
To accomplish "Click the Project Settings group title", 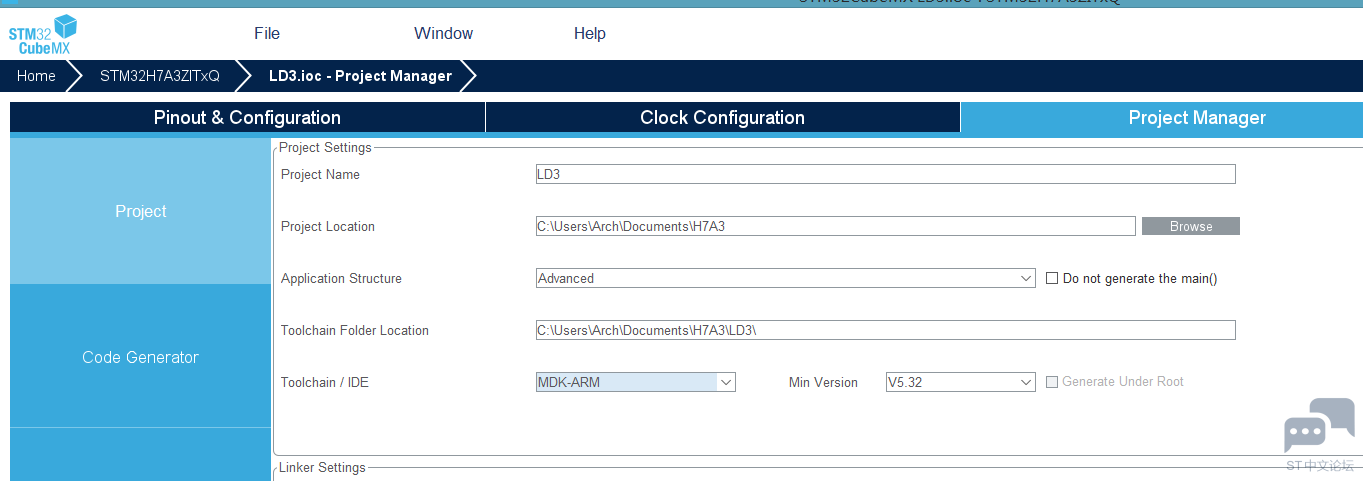I will pyautogui.click(x=325, y=147).
